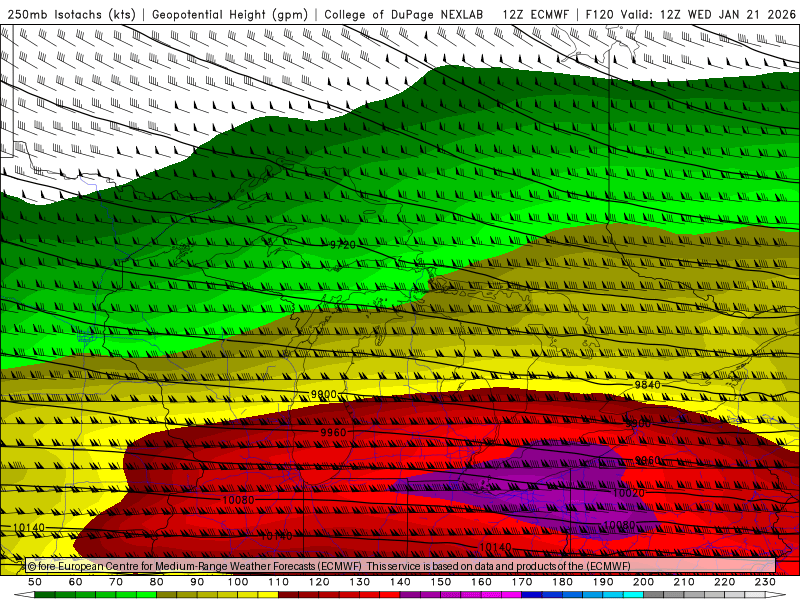
Task: Click the 9800 height contour label
Action: 323,394
